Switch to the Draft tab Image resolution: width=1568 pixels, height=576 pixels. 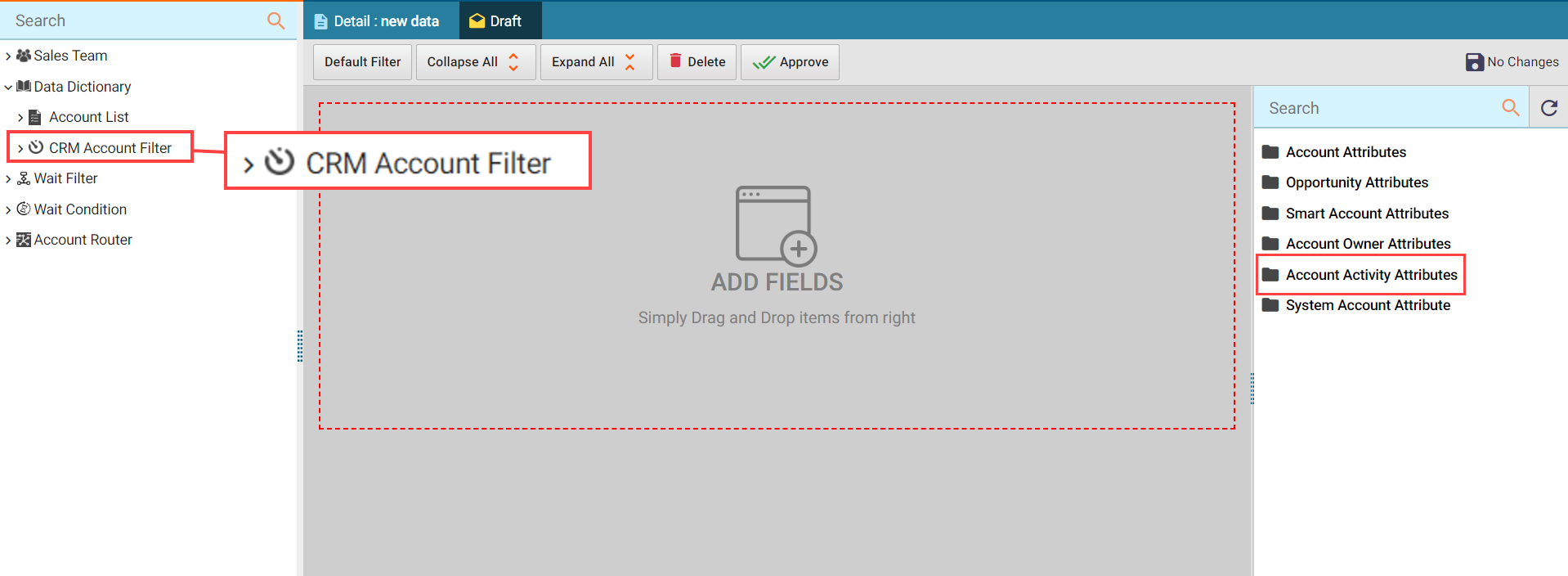pos(500,20)
